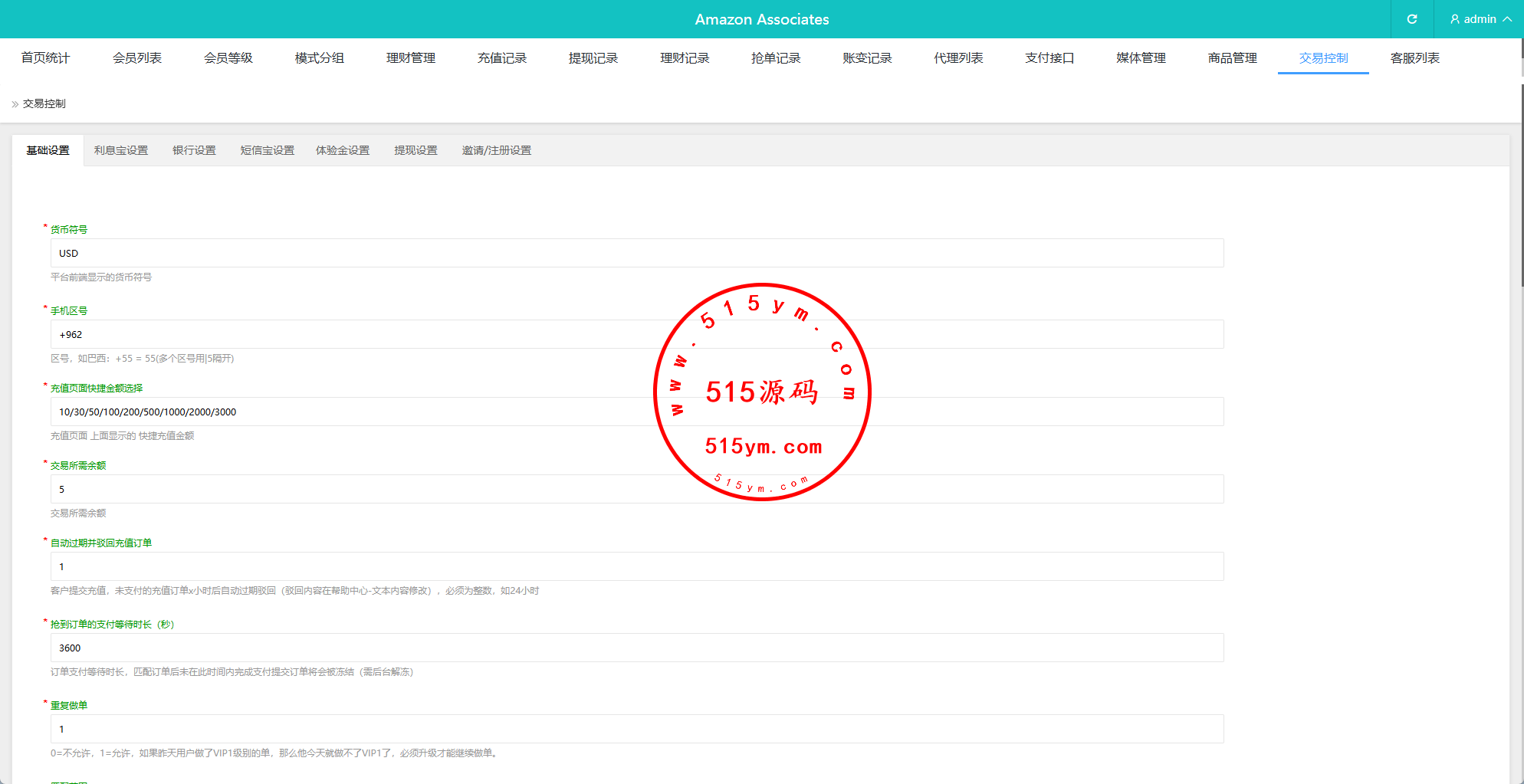Open the 客服列表 menu
This screenshot has height=784, width=1524.
(1414, 58)
